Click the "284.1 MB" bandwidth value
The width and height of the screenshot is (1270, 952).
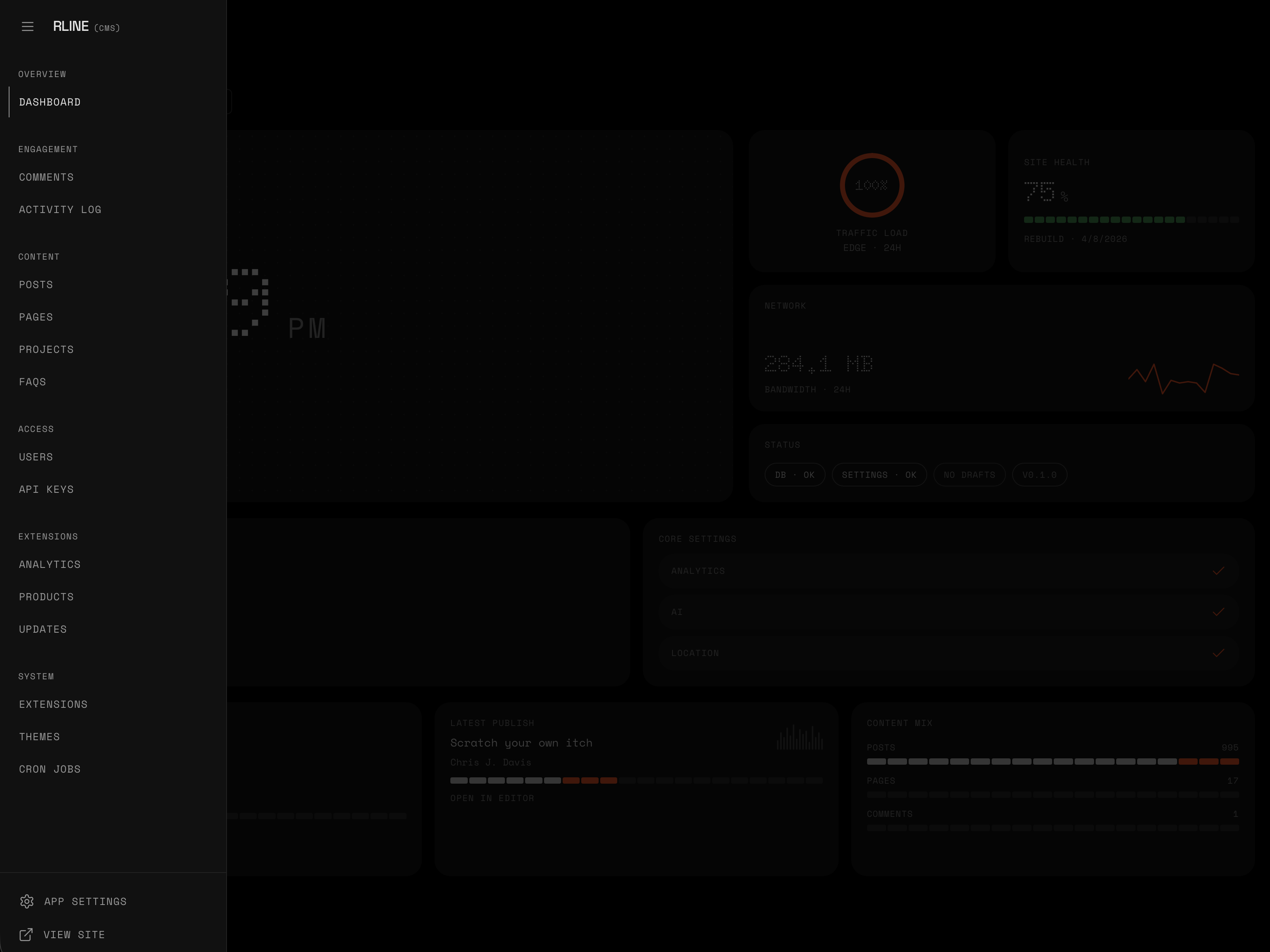pyautogui.click(x=818, y=364)
